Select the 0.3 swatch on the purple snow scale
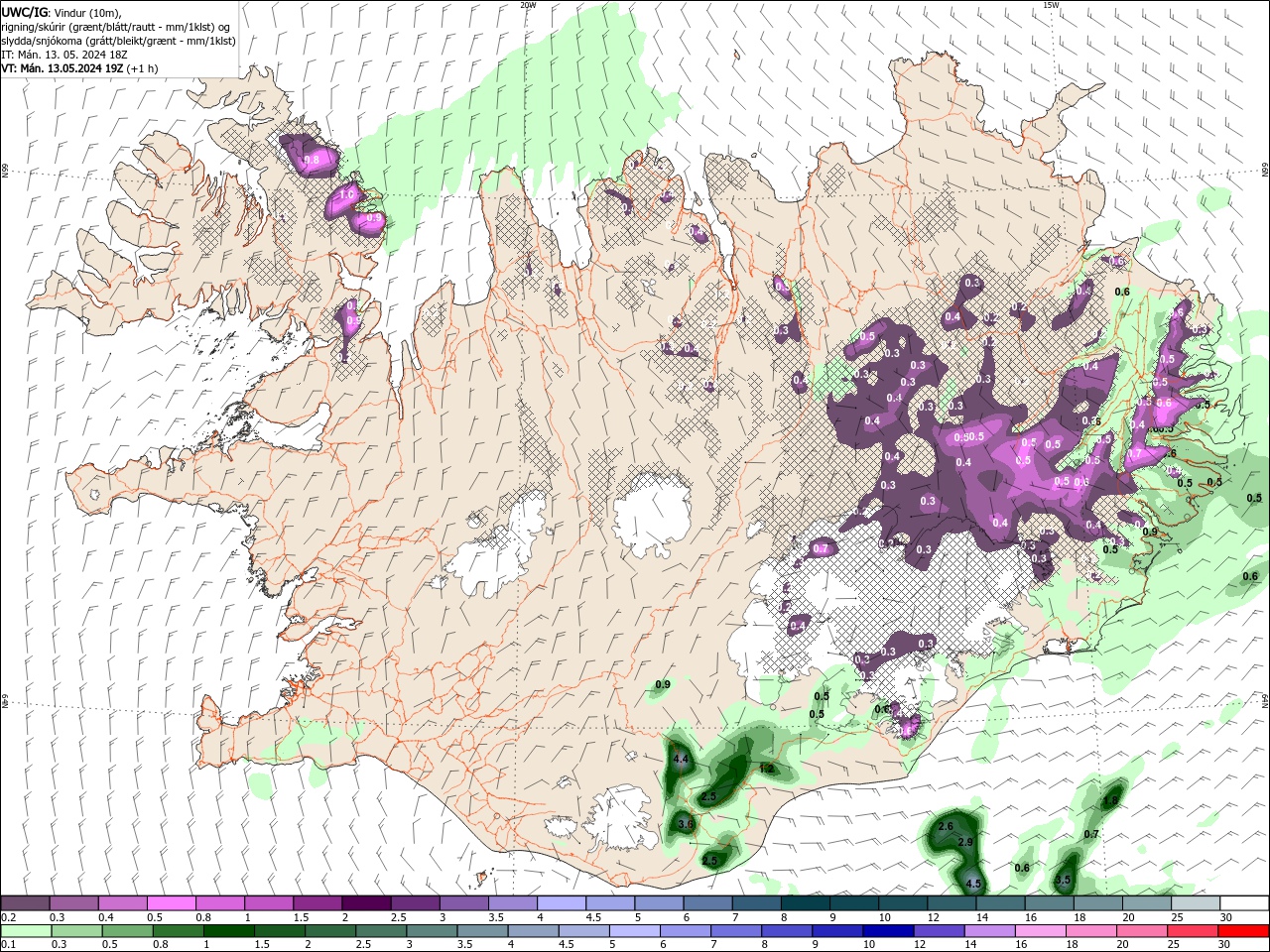Viewport: 1270px width, 952px height. point(73,903)
